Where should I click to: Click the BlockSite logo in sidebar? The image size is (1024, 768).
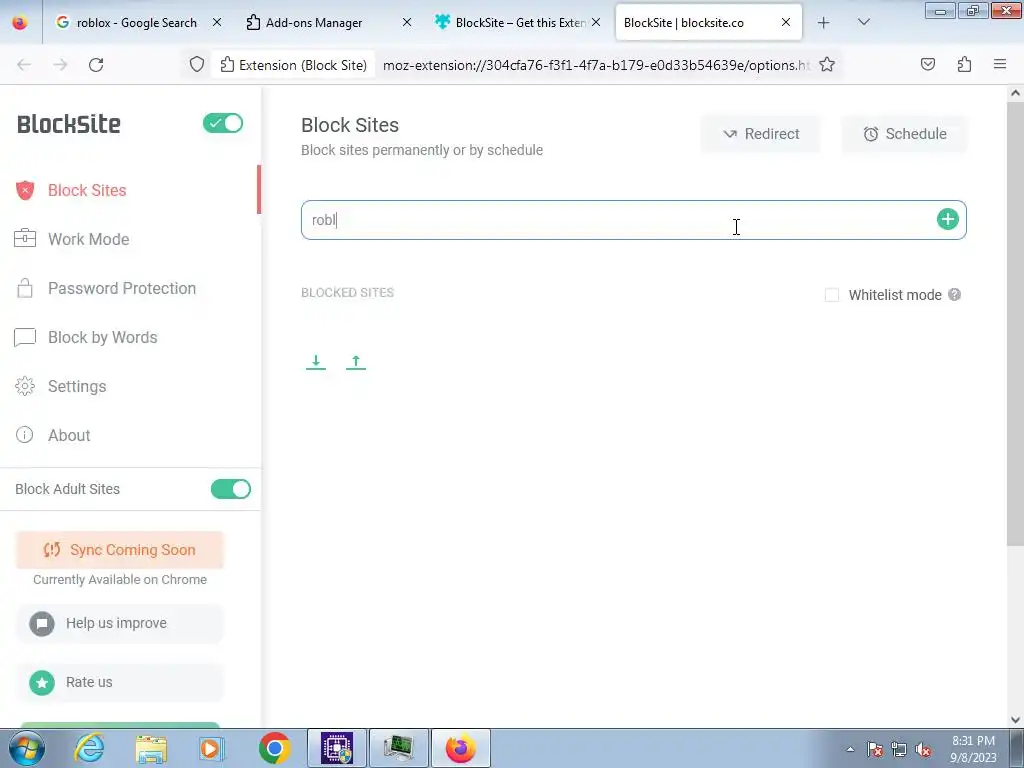click(x=69, y=124)
